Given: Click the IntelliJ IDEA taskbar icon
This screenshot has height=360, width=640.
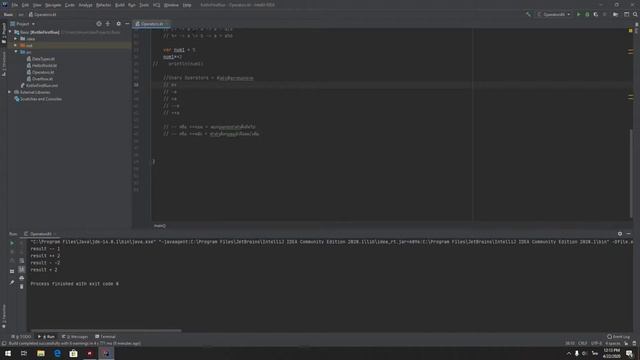Looking at the screenshot, I should tap(106, 353).
